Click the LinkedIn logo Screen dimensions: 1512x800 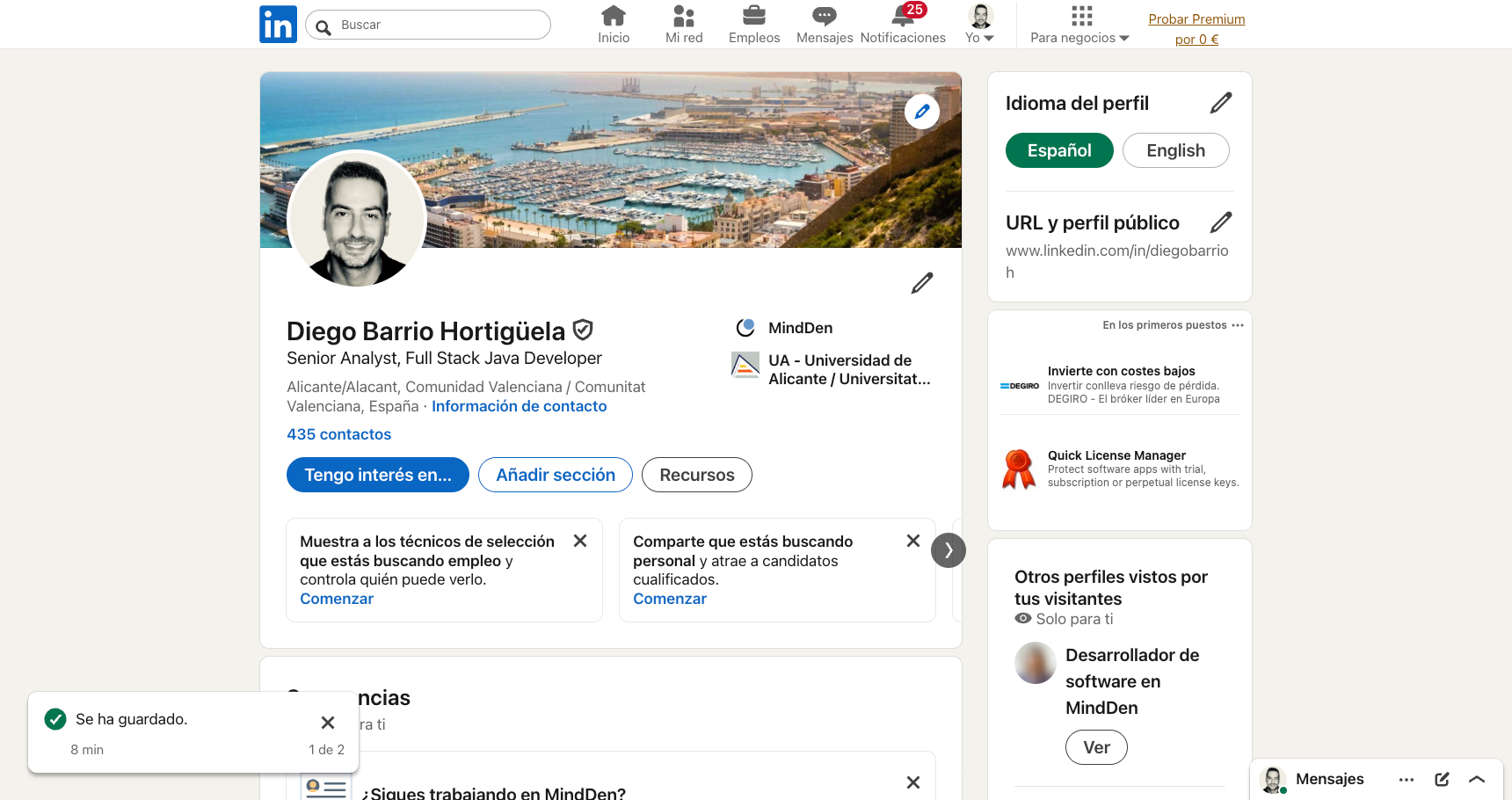click(x=278, y=24)
